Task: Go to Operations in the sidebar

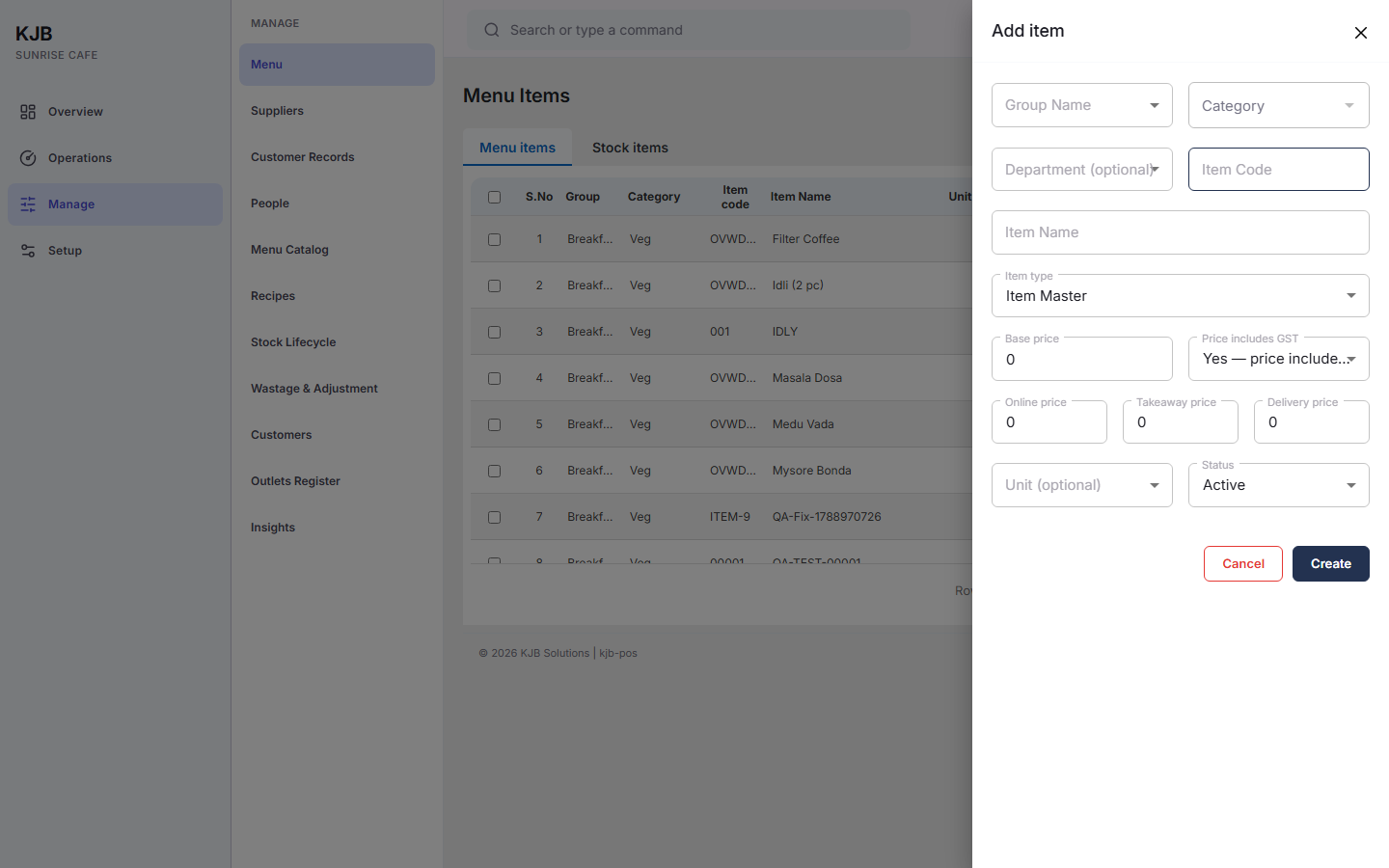Action: tap(115, 158)
